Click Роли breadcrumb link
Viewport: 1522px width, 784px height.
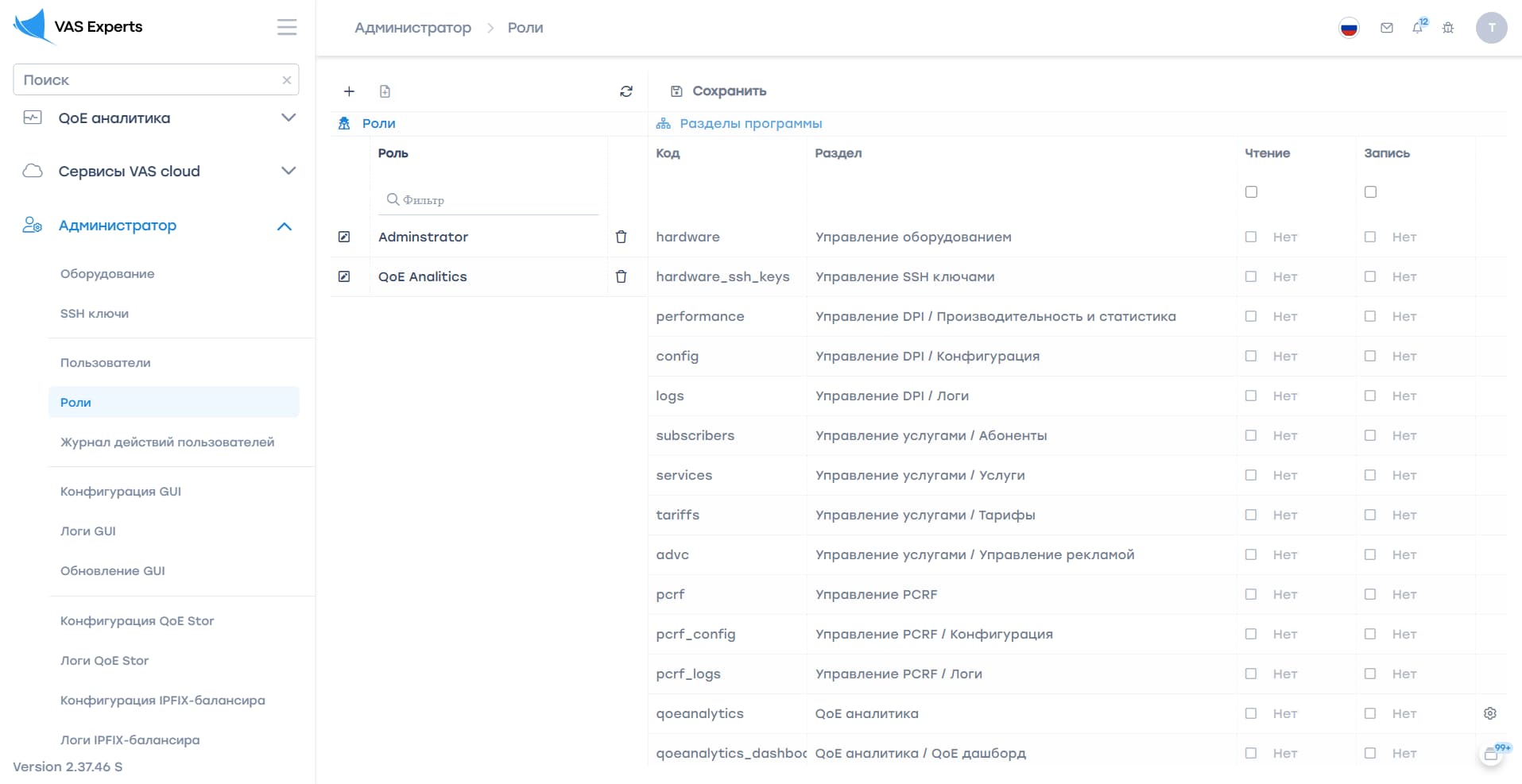pos(525,28)
